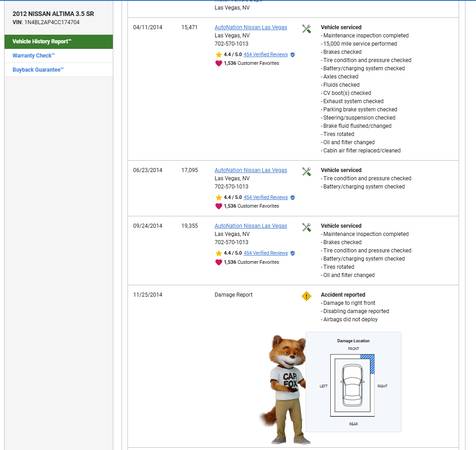Click verified shield badge in 06/23/2014 row
Image resolution: width=476 pixels, height=450 pixels.
coord(292,197)
